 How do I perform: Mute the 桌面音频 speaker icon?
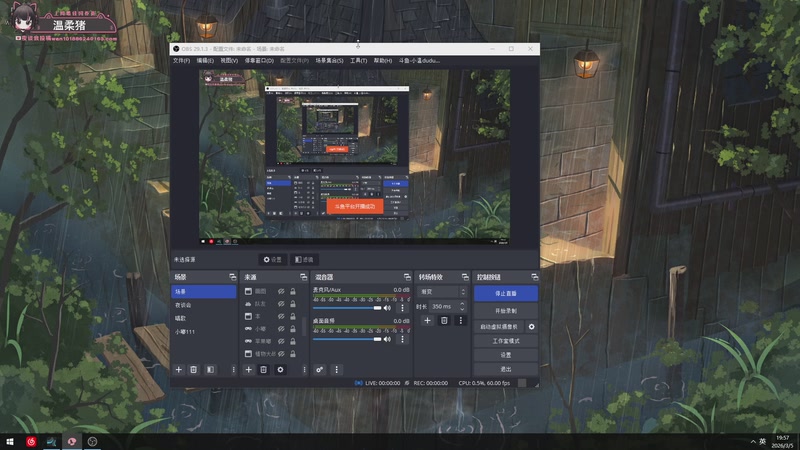click(x=387, y=339)
